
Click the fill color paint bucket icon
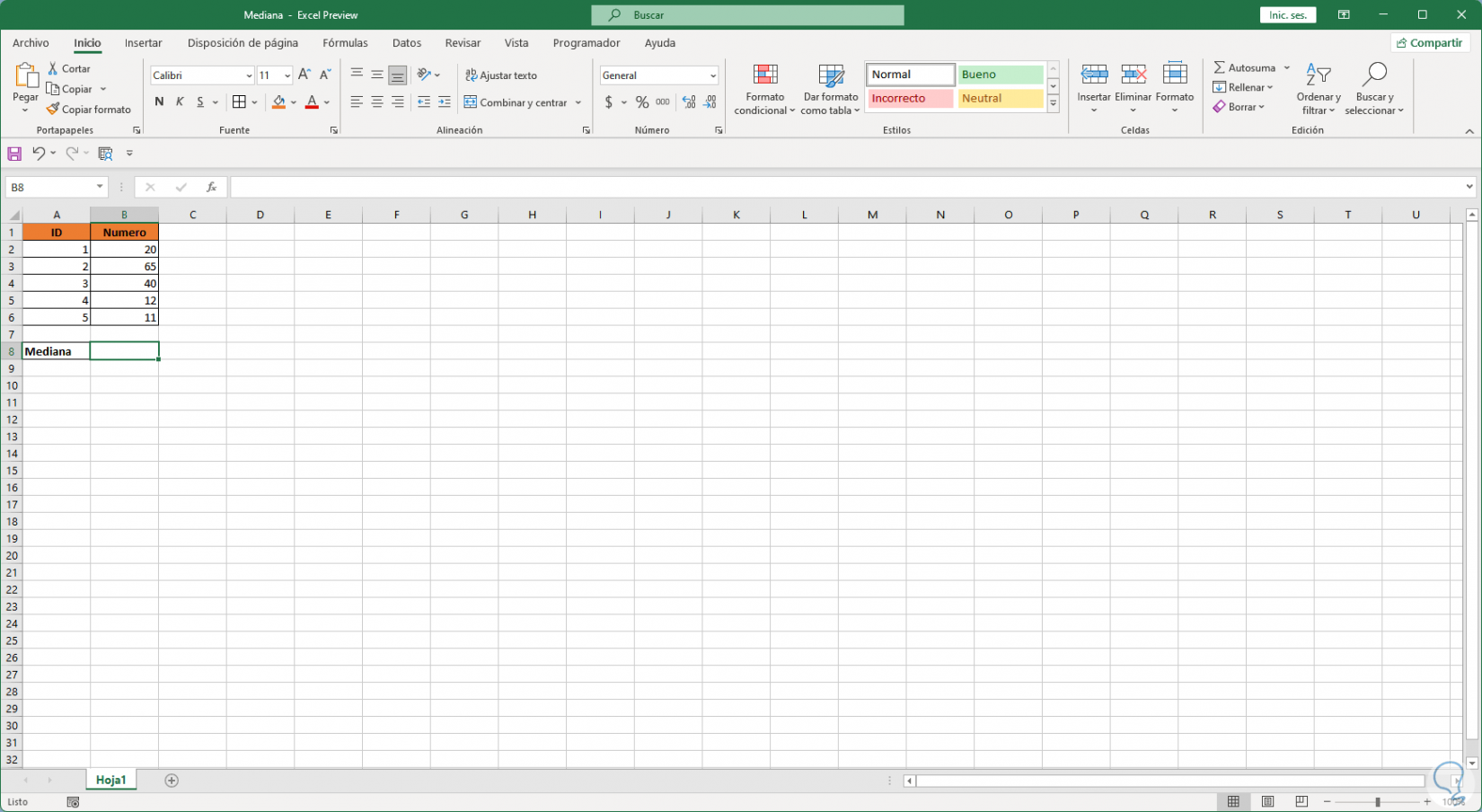tap(279, 102)
